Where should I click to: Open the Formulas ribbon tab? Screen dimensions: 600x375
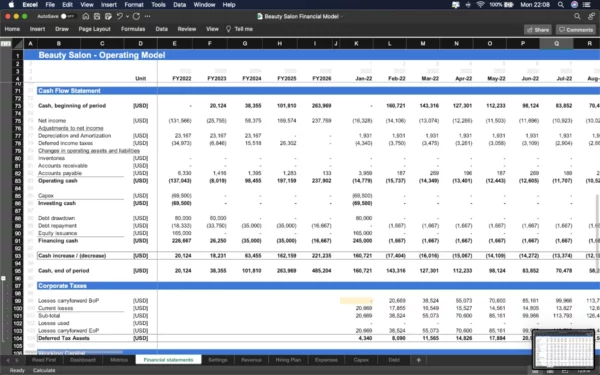coord(133,29)
